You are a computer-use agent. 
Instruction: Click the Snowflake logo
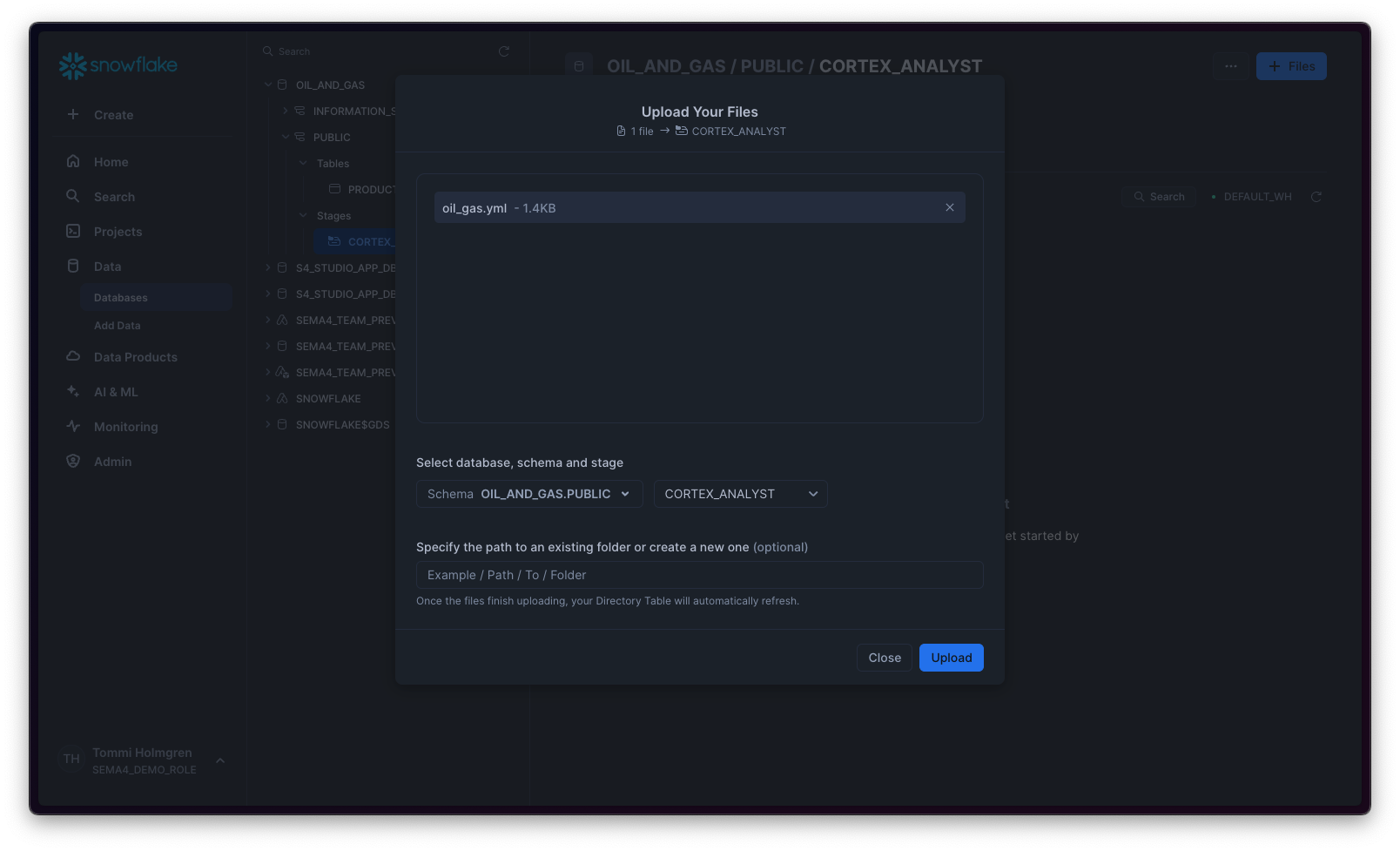118,65
